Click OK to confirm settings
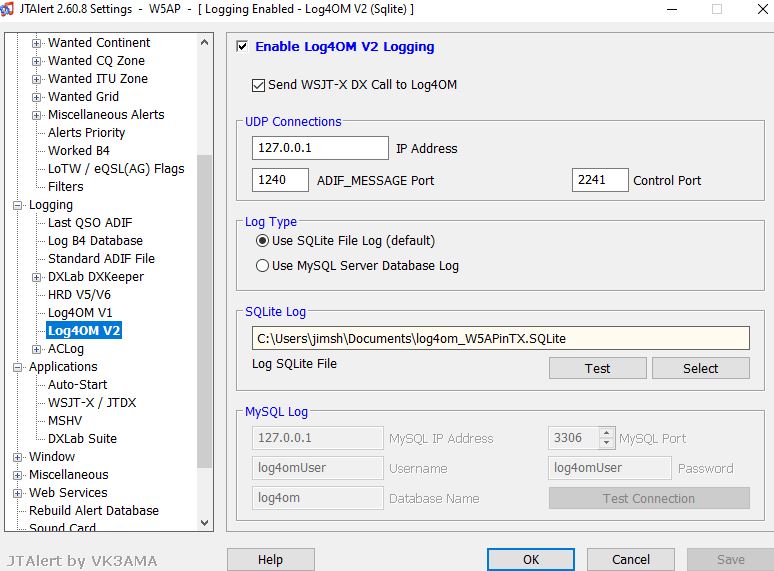Viewport: 774px width, 571px height. [531, 560]
